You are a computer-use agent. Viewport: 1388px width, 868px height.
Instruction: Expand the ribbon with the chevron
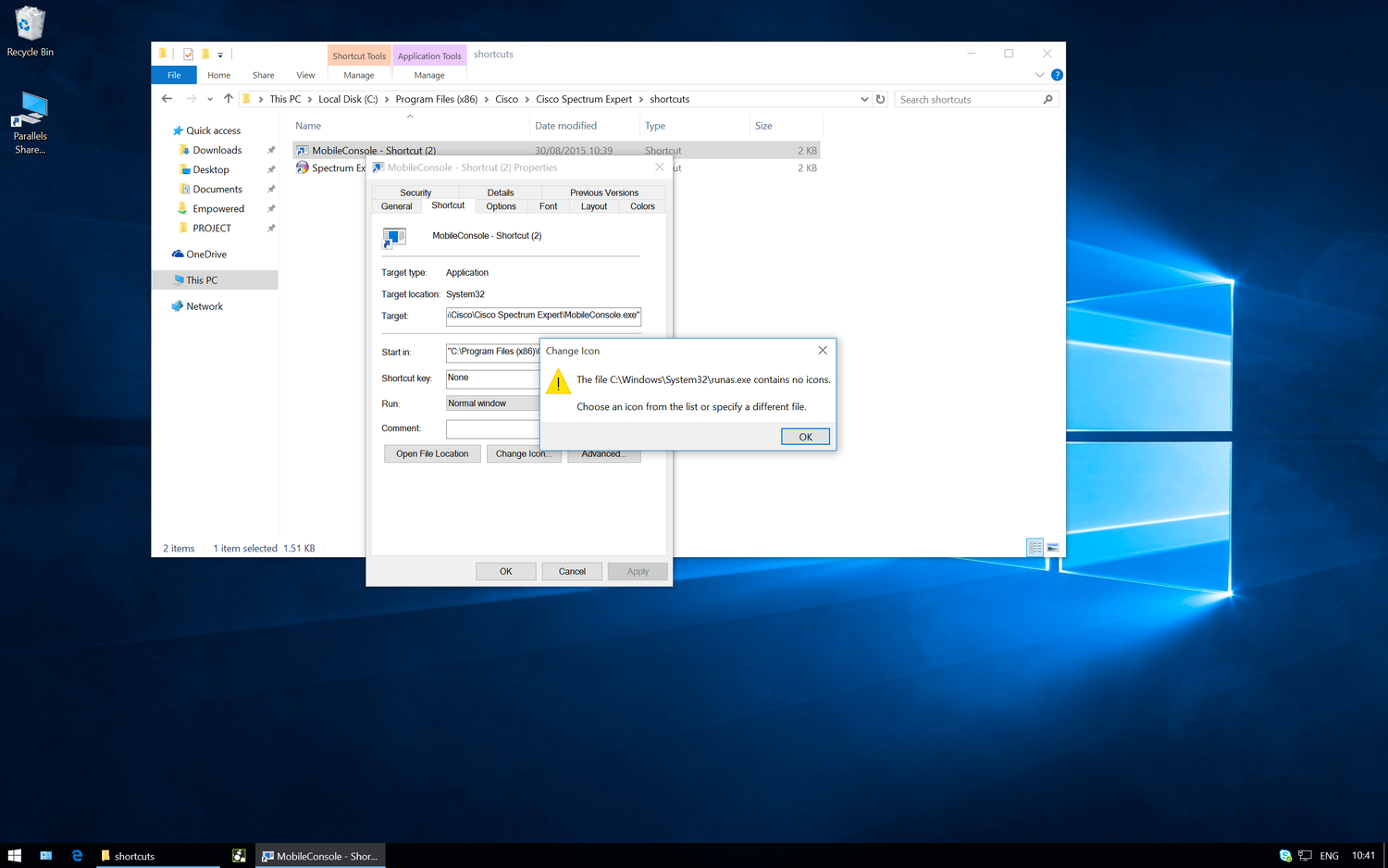click(x=1039, y=75)
